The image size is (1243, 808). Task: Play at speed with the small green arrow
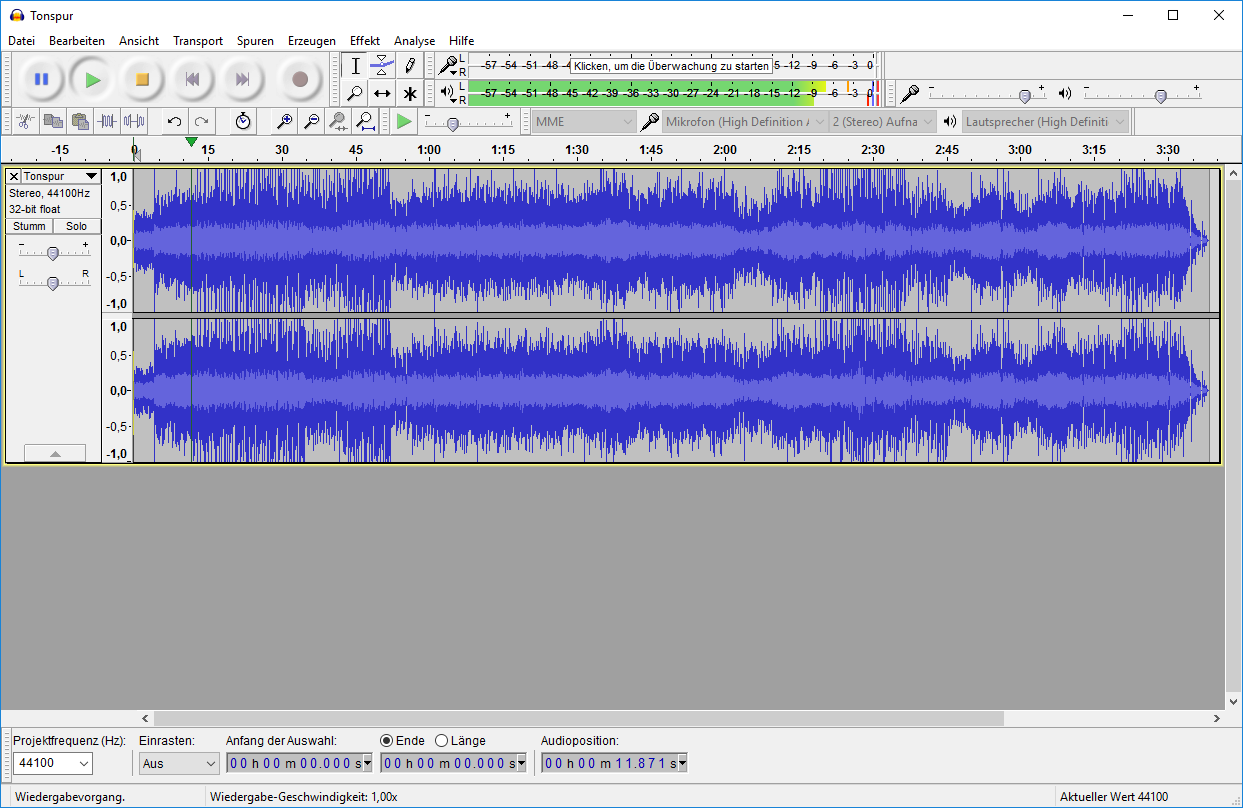click(404, 121)
